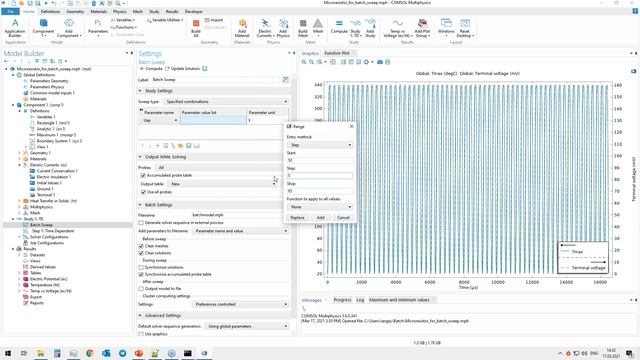640x360 pixels.
Task: Collapse the Study Settings section
Action: tap(140, 91)
